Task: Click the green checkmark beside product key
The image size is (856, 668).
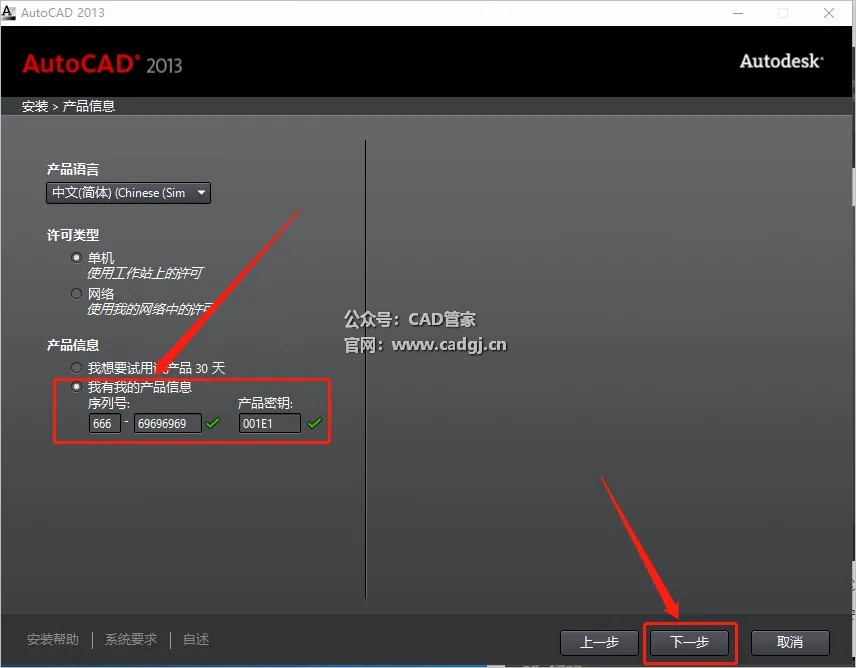Action: (x=314, y=423)
